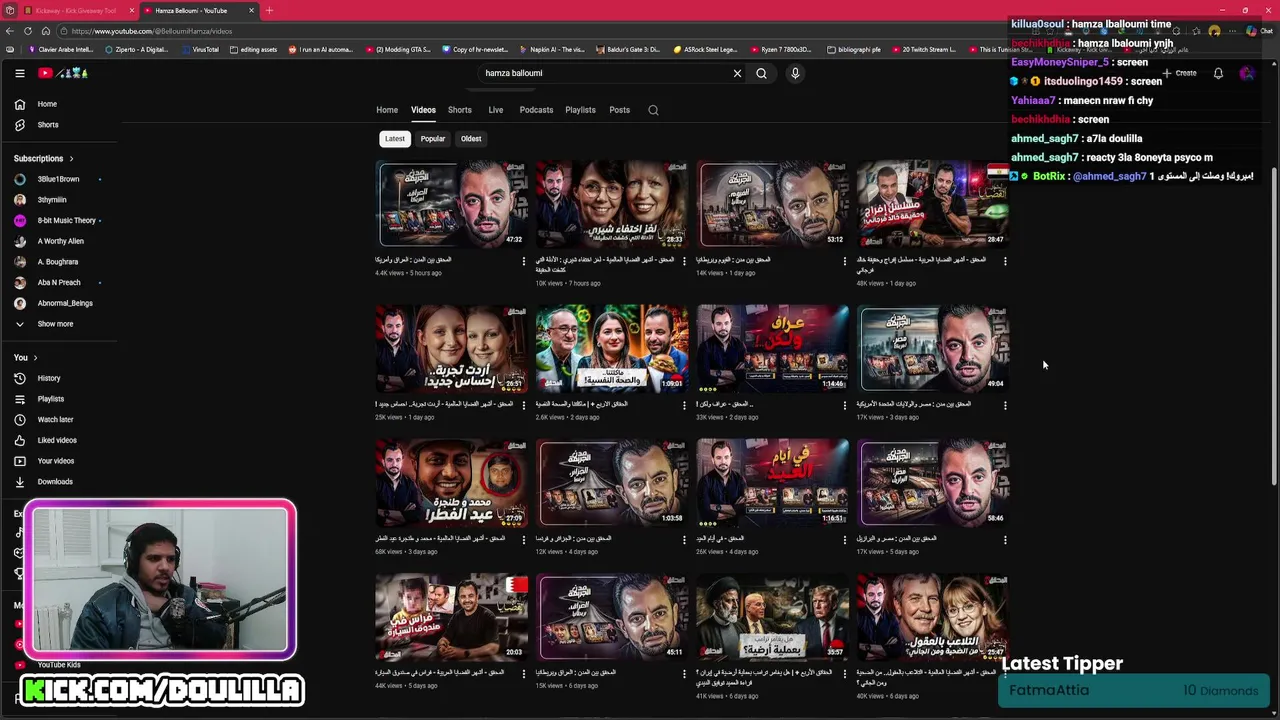Open editing assets bookmark

pyautogui.click(x=253, y=49)
